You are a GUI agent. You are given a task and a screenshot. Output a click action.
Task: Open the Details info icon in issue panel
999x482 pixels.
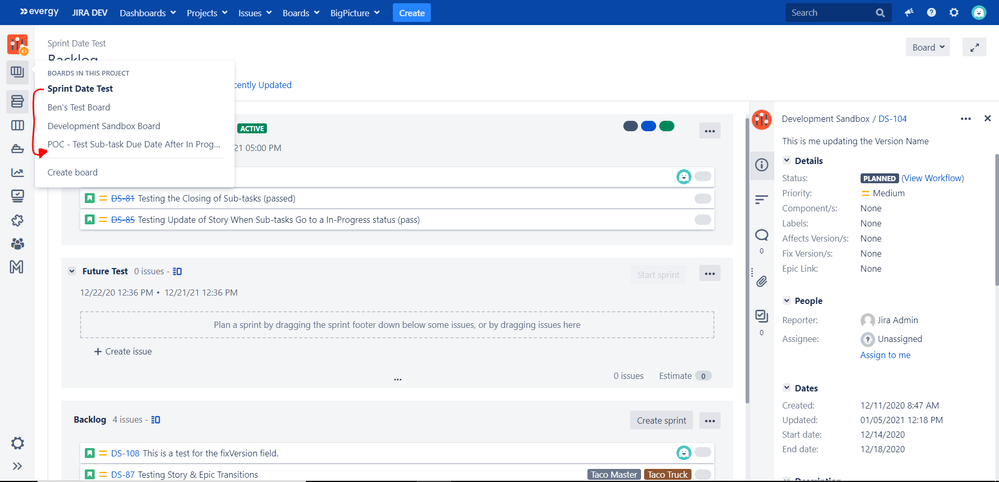(x=761, y=165)
